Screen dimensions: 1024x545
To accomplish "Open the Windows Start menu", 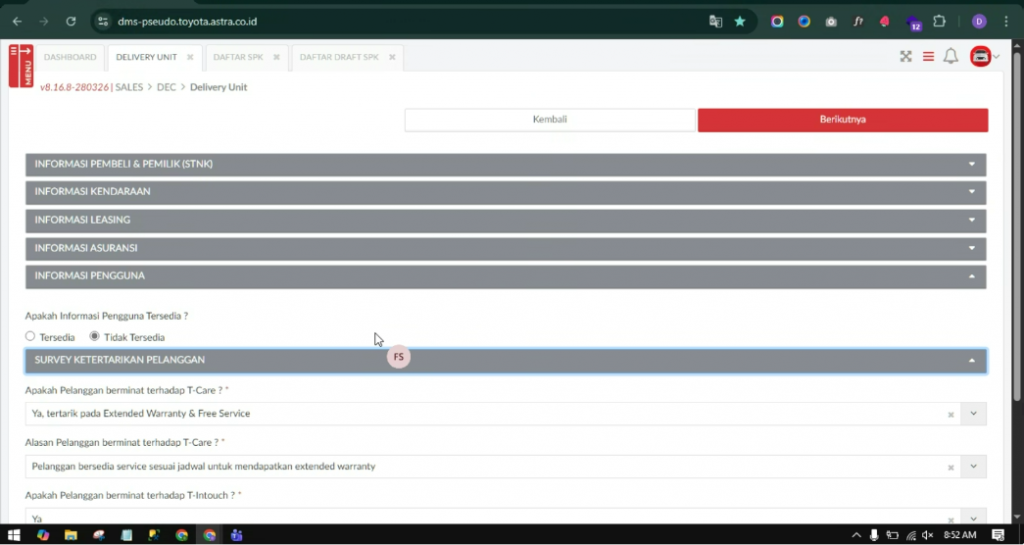I will pyautogui.click(x=14, y=535).
